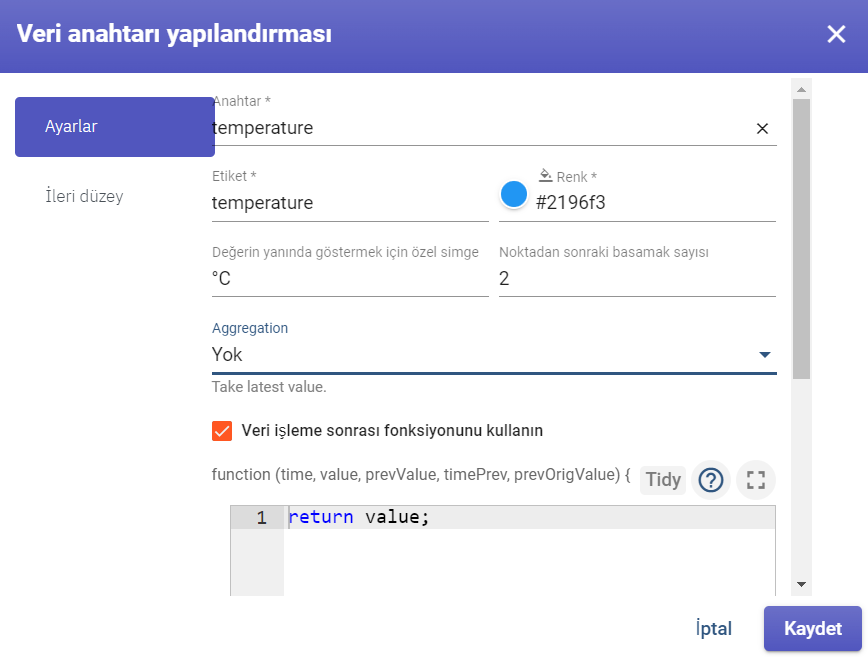The image size is (868, 657).
Task: Toggle Veri işleme sonrası fonksiyonunu kullanın checkbox
Action: click(x=222, y=431)
